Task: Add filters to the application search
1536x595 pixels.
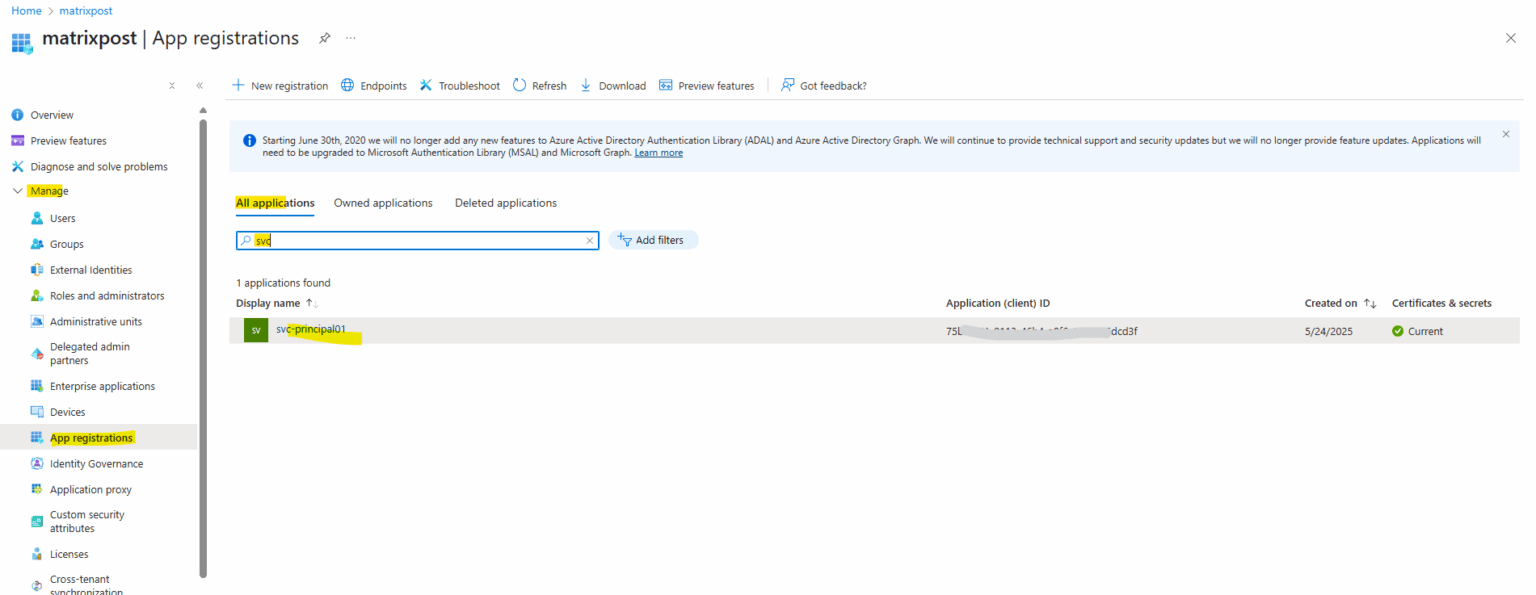Action: (653, 240)
